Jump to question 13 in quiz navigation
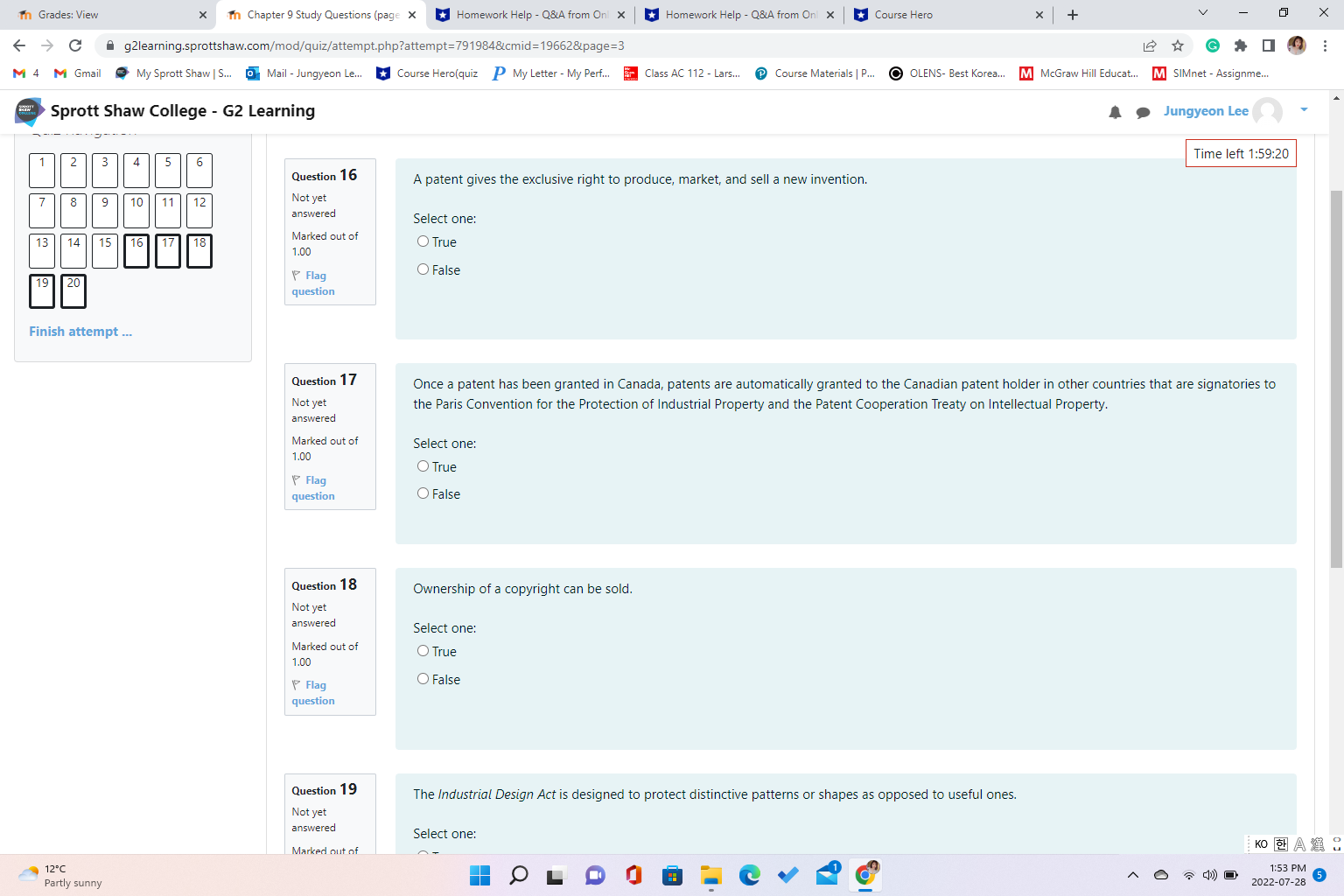The height and width of the screenshot is (896, 1344). [x=42, y=251]
